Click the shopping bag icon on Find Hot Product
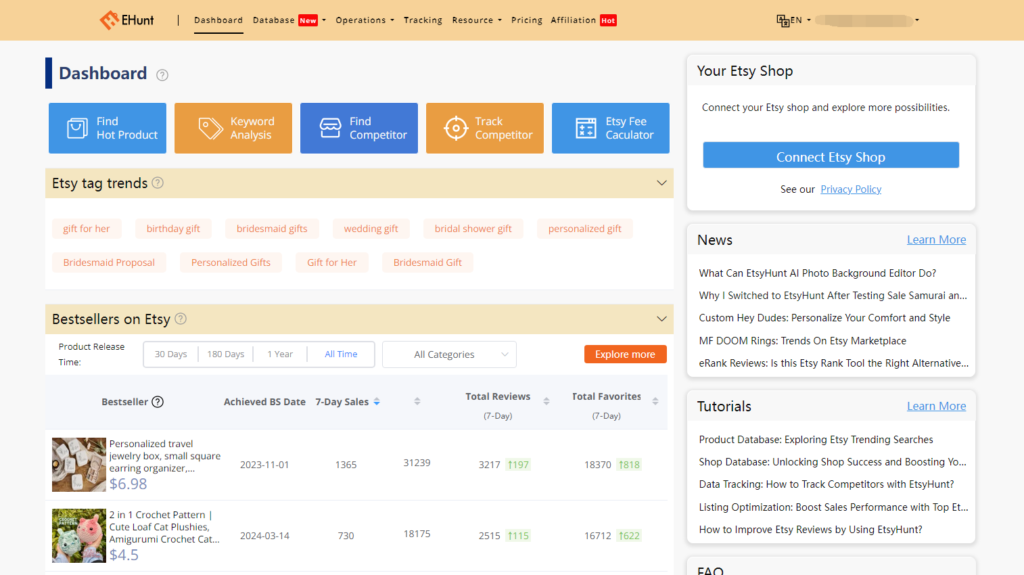 click(x=77, y=128)
